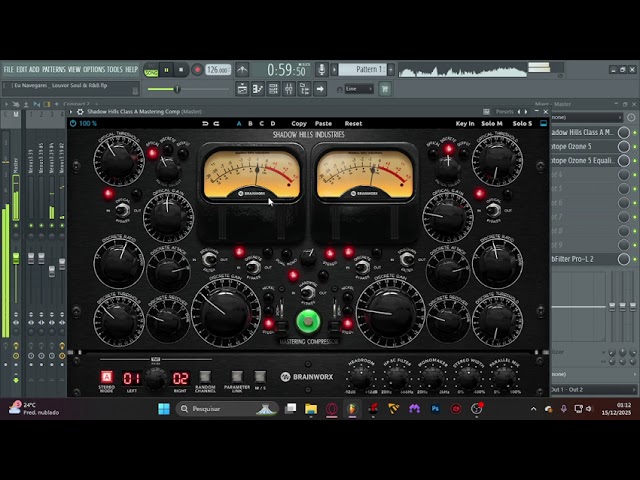Click the mixer clock latency icon
The width and height of the screenshot is (640, 480).
[x=631, y=118]
